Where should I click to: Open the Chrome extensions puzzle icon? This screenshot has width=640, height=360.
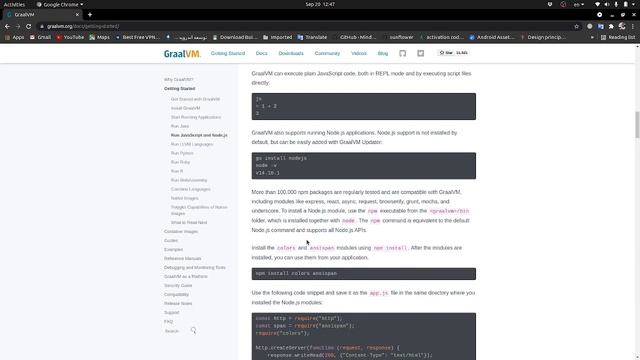tap(611, 26)
